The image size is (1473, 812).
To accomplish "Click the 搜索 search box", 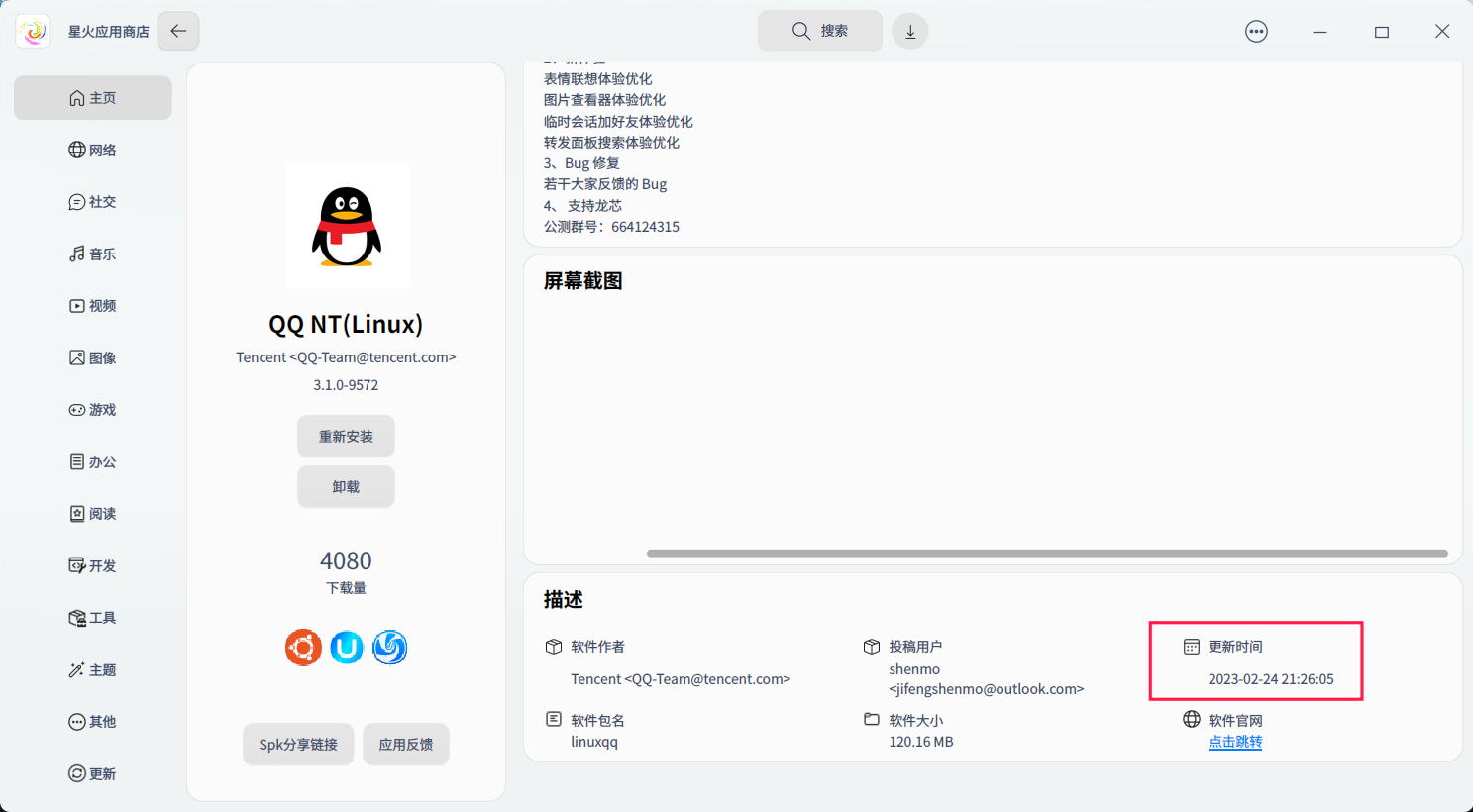I will [x=820, y=31].
